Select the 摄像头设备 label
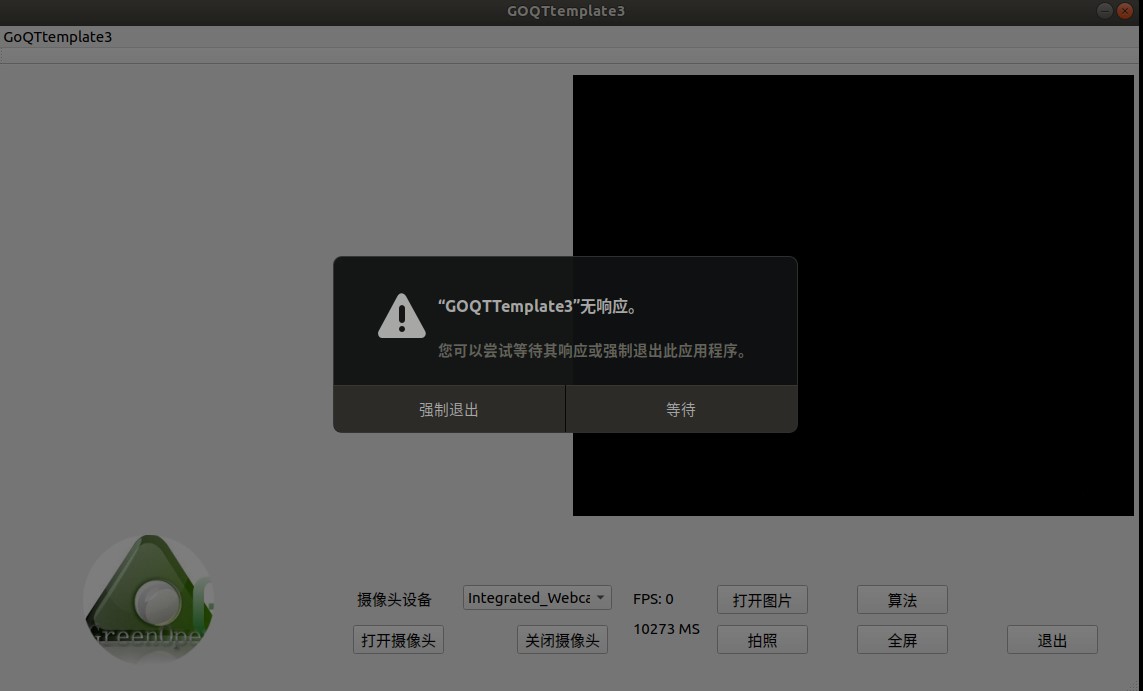Screen dimensions: 1143x691 [394, 599]
